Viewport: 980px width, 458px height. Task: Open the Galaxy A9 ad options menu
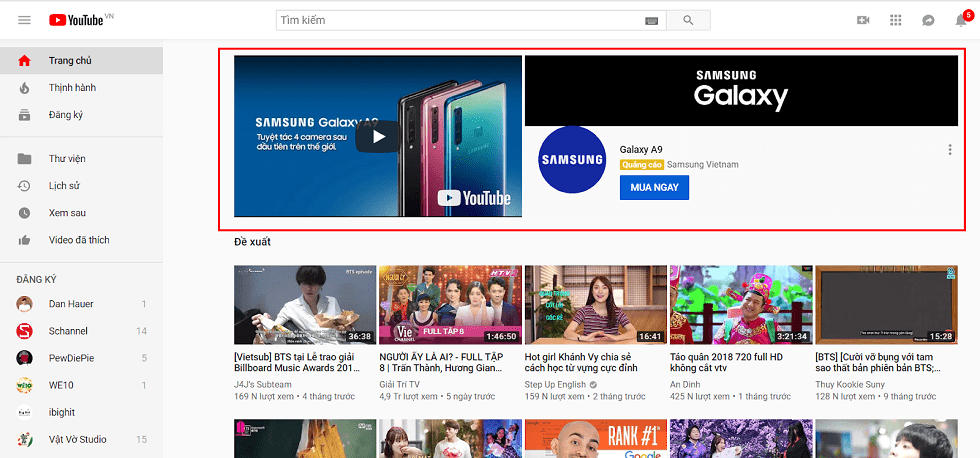(949, 150)
